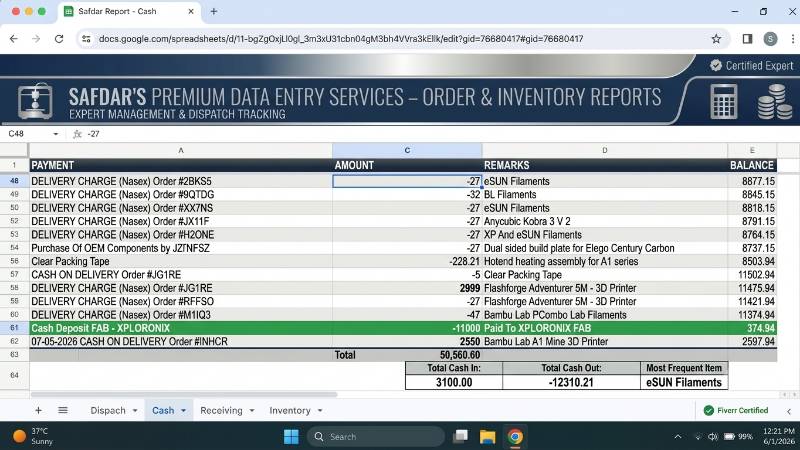Open the Windows Start menu
The width and height of the screenshot is (800, 450).
click(291, 437)
